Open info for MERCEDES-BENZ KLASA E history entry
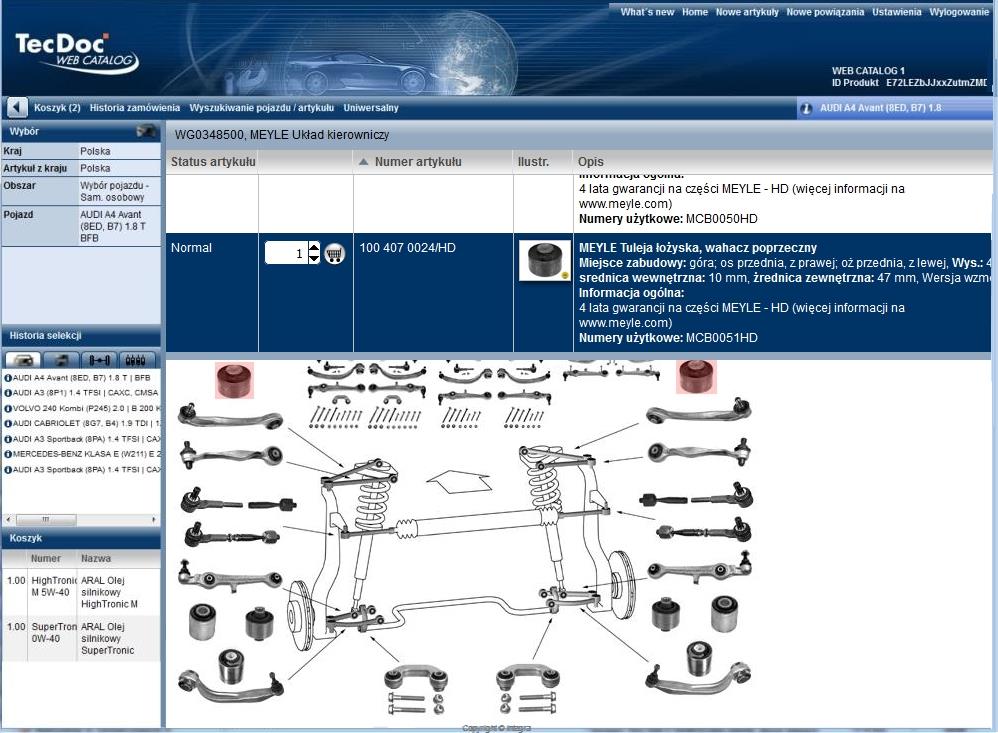998x733 pixels. coord(8,454)
